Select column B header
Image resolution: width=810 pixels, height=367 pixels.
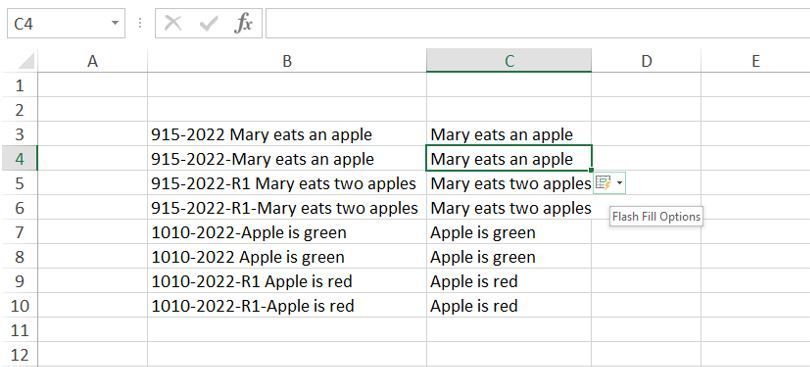click(287, 61)
